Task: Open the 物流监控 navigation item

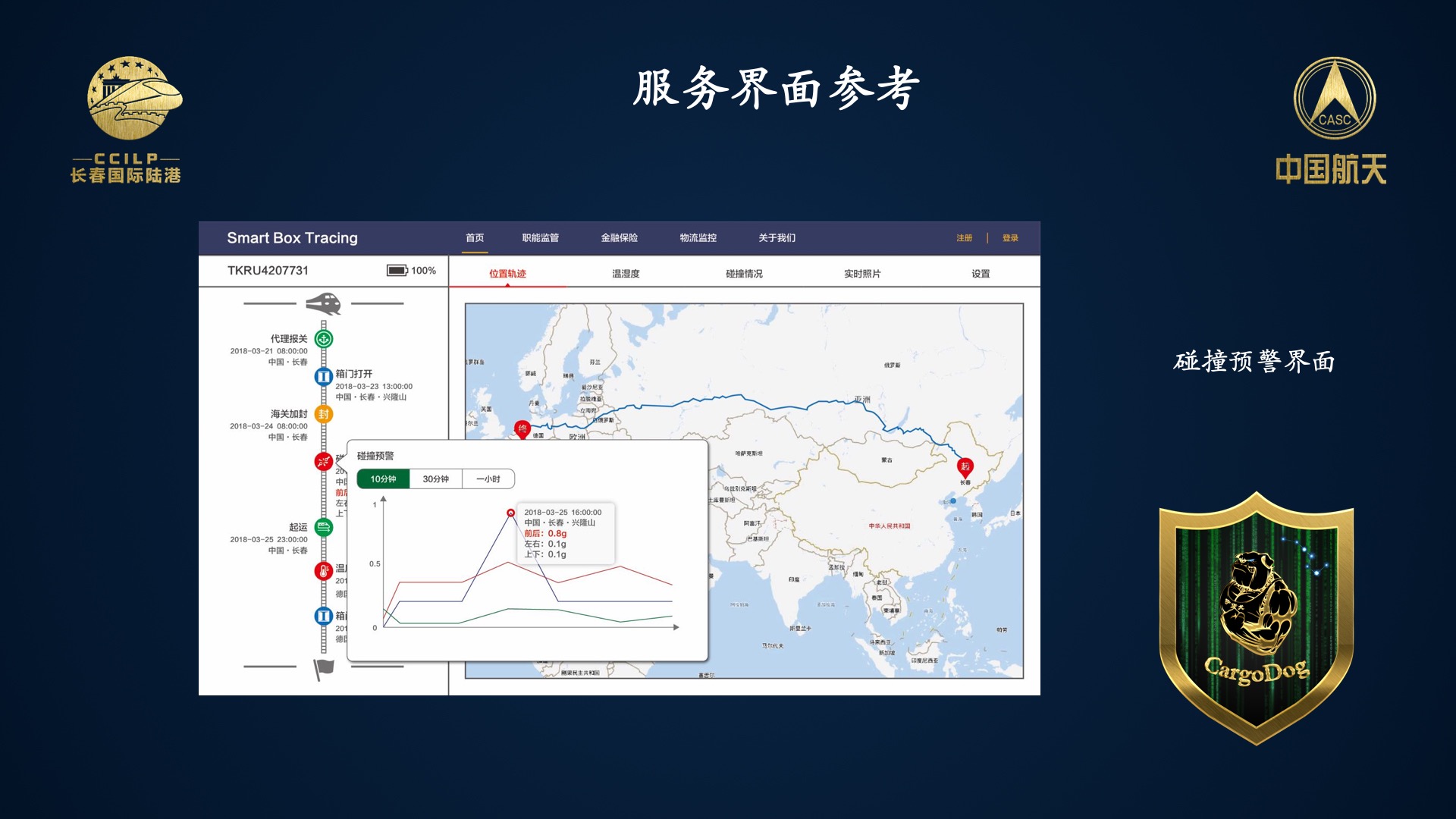Action: (x=698, y=238)
